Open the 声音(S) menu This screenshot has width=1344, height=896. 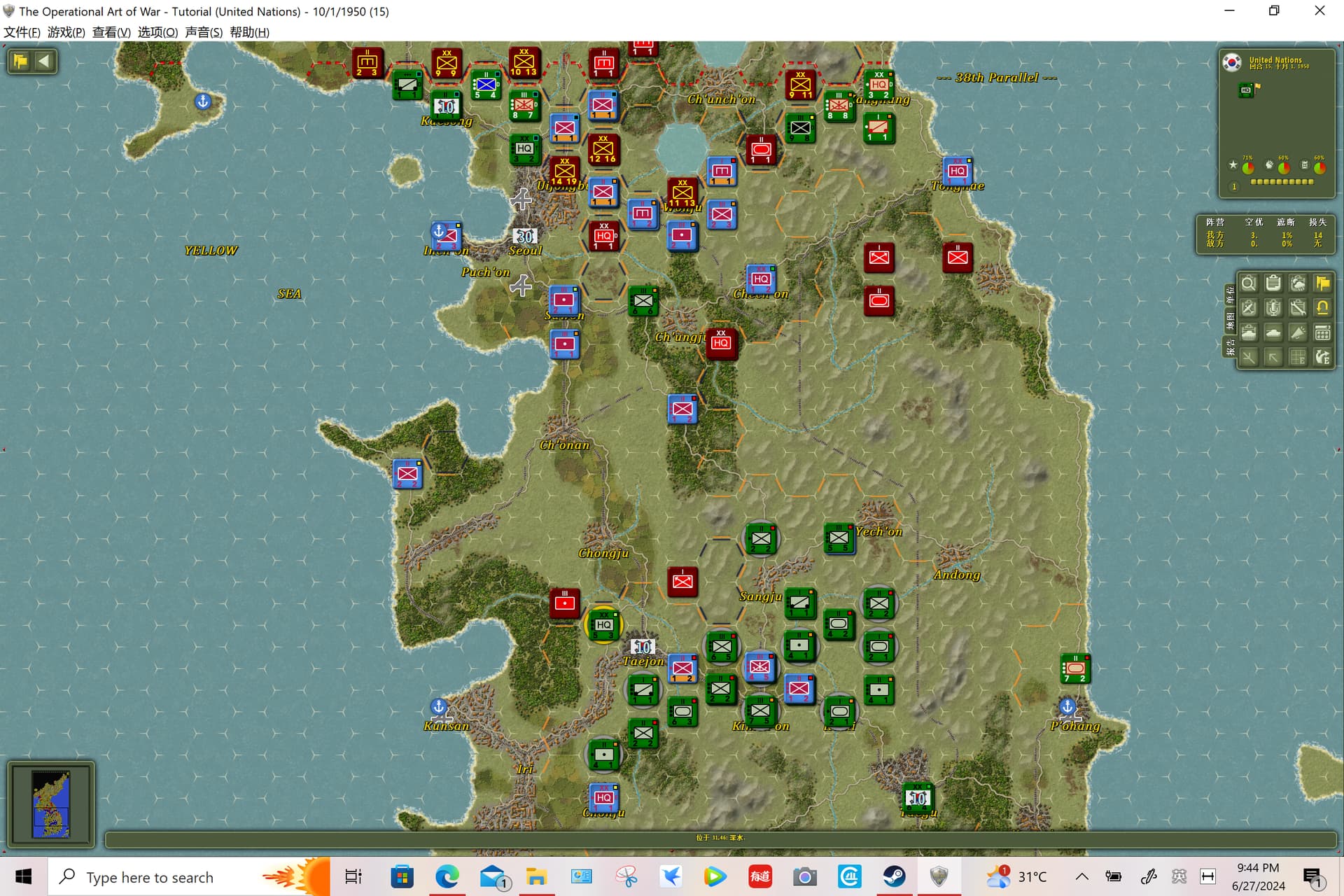tap(204, 32)
